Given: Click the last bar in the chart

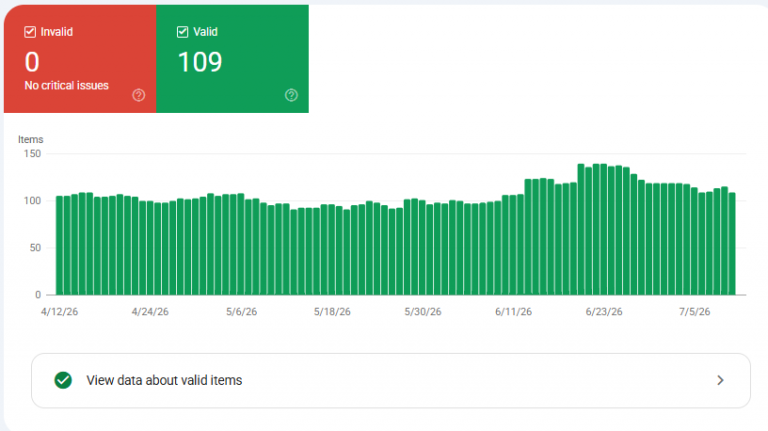Looking at the screenshot, I should 732,244.
